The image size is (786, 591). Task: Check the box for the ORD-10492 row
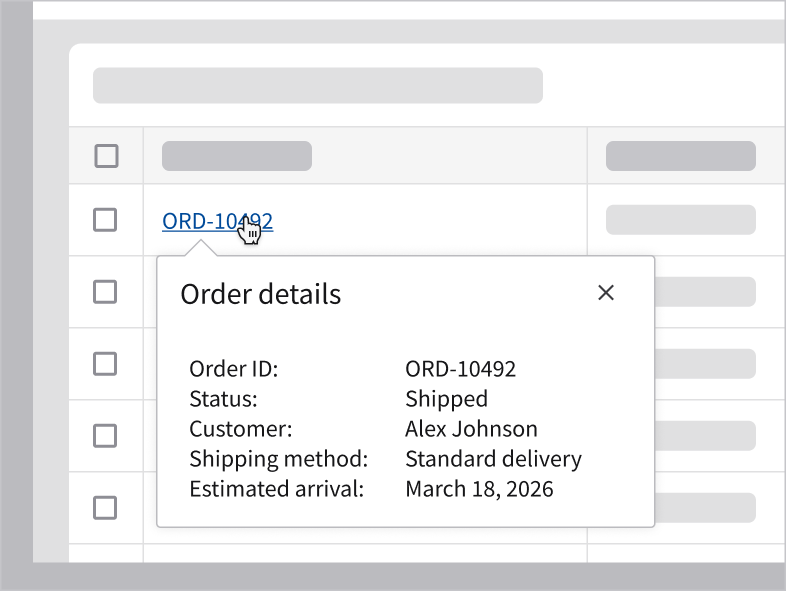105,220
